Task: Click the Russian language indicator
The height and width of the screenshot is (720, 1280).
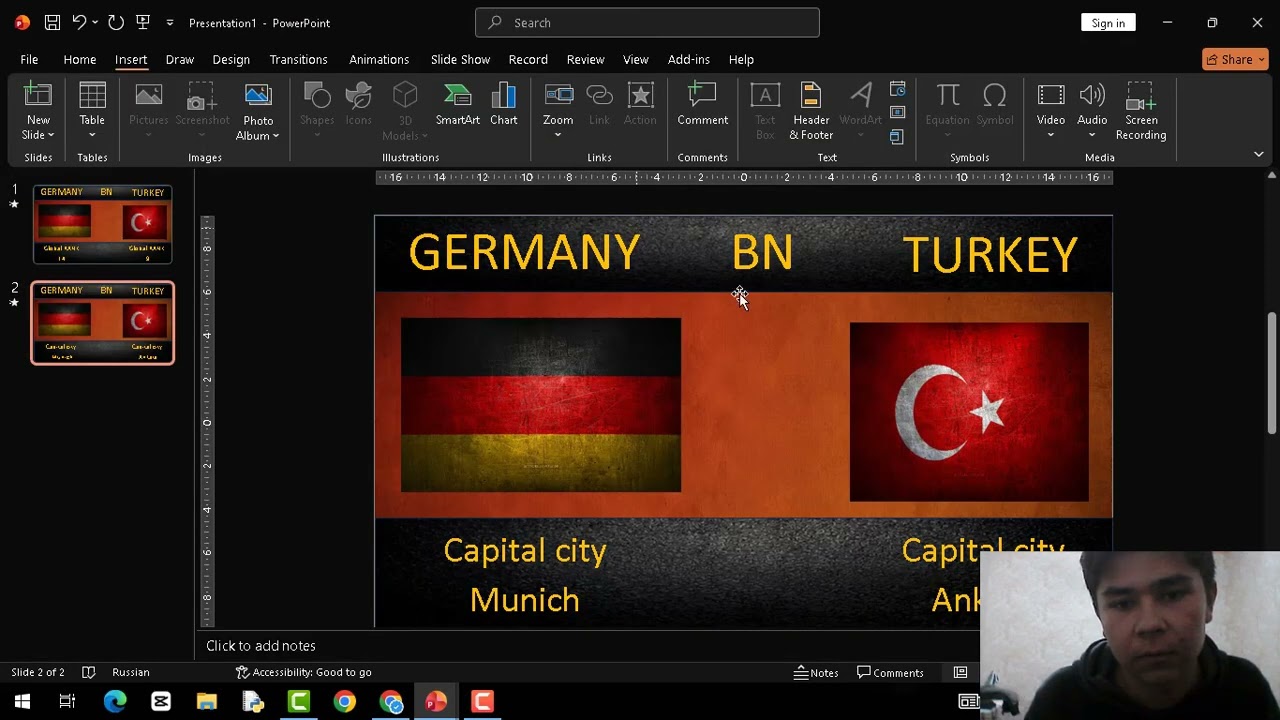Action: pyautogui.click(x=131, y=672)
